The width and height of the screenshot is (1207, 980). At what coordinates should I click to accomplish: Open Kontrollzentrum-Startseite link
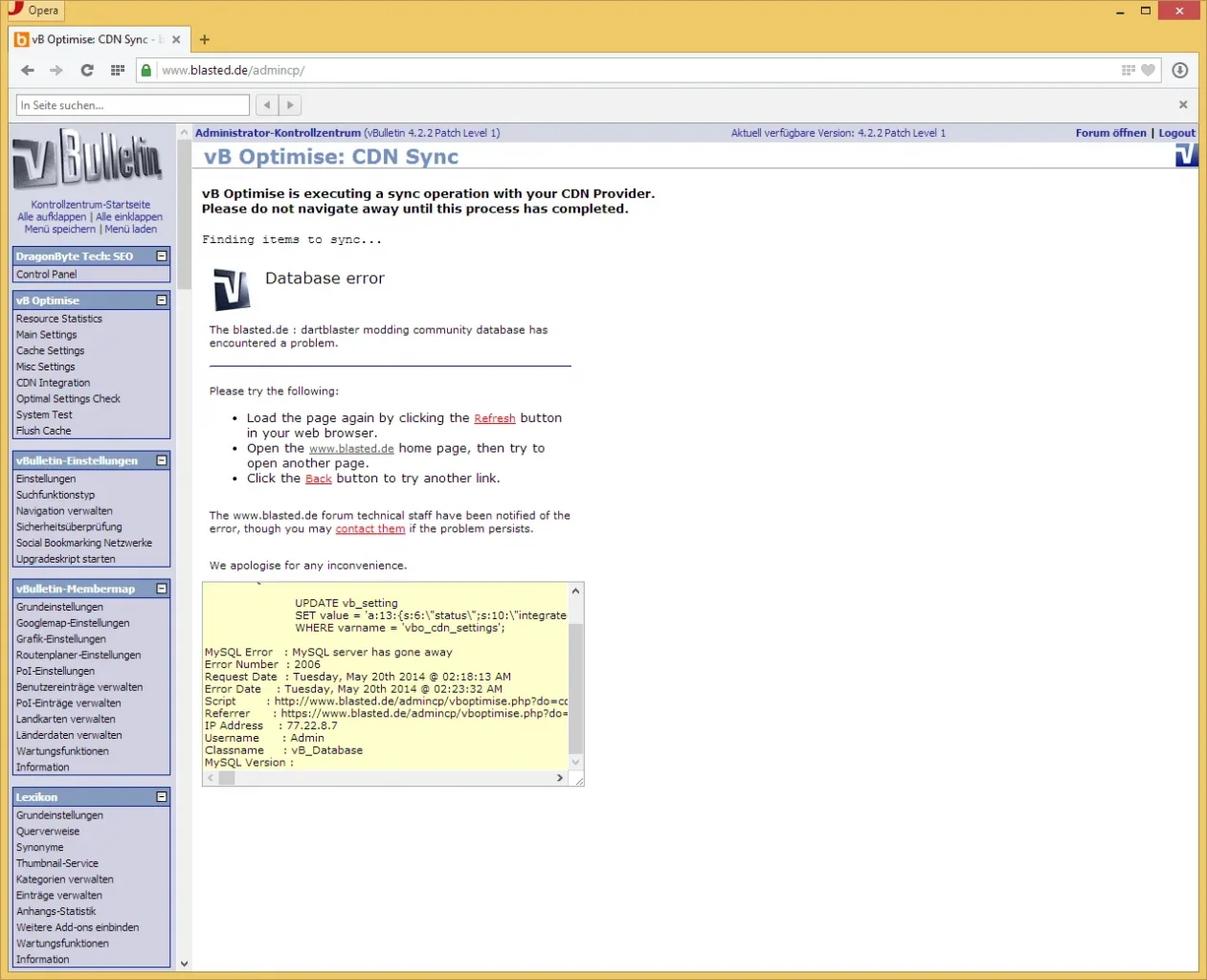point(90,205)
